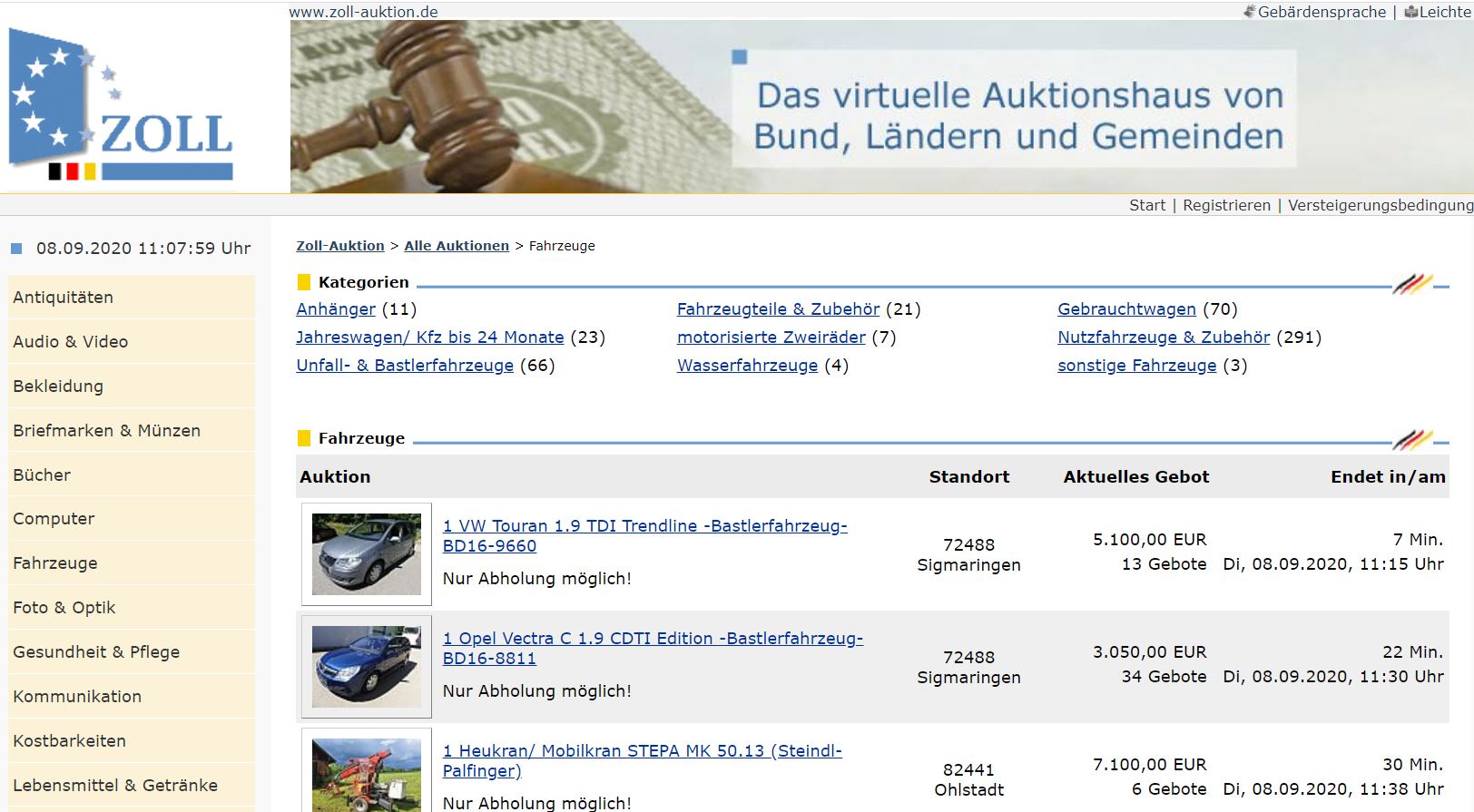Select Computer in sidebar

(x=132, y=519)
